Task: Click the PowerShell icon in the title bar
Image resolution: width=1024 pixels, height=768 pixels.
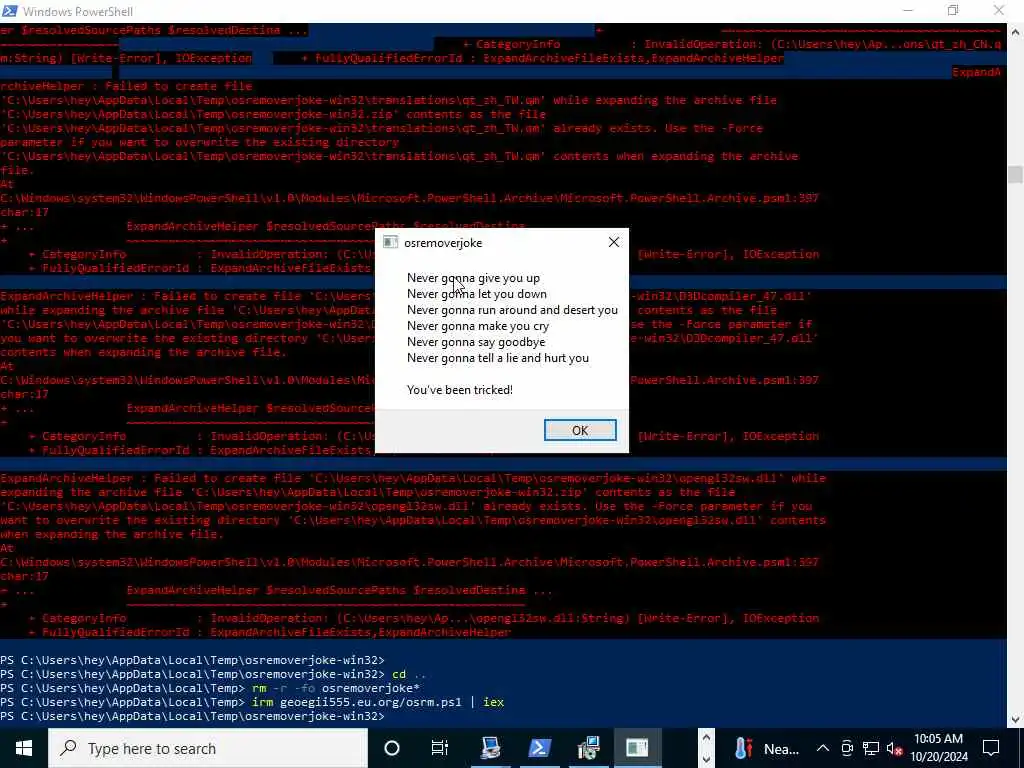Action: [10, 11]
